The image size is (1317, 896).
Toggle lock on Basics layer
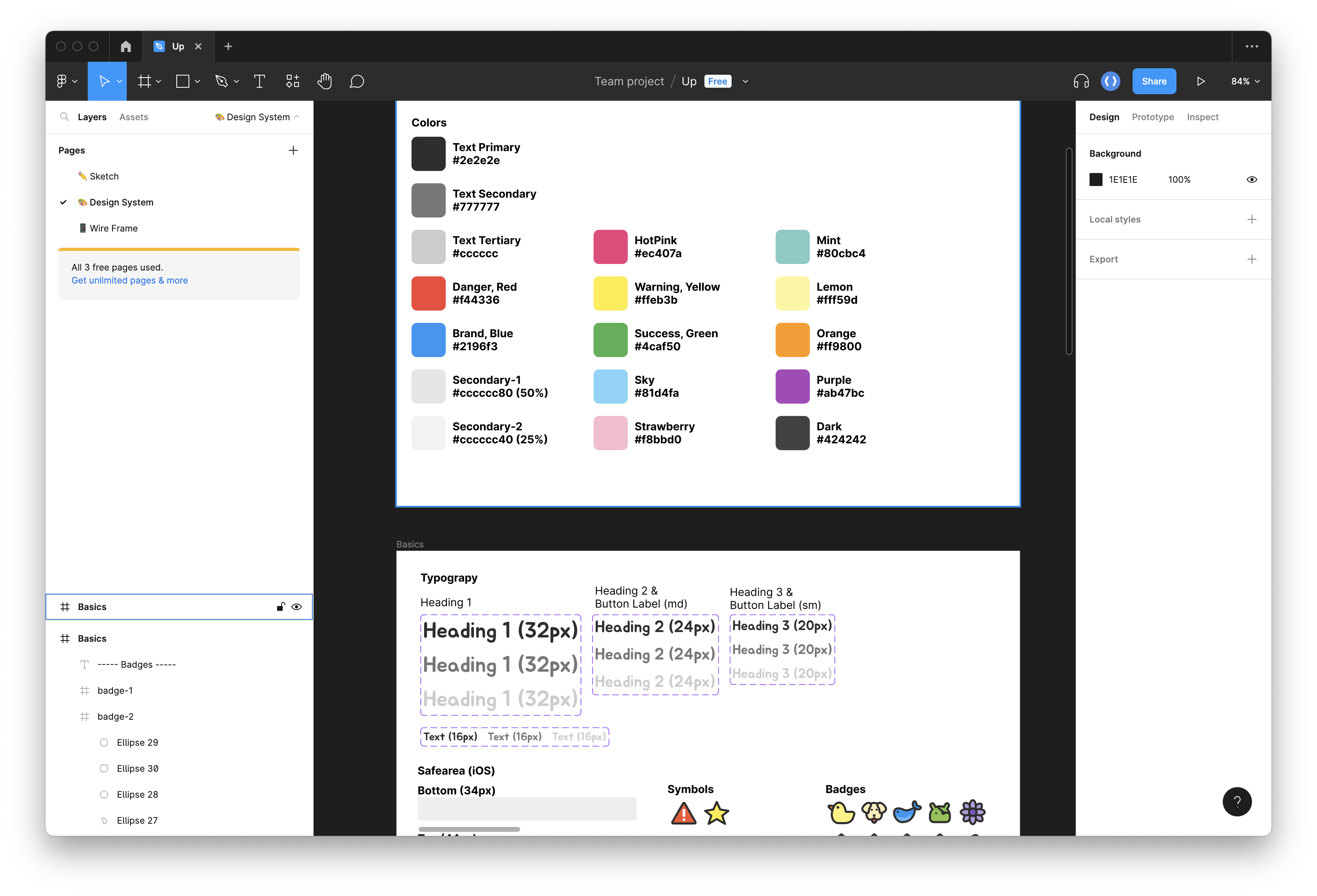tap(281, 606)
